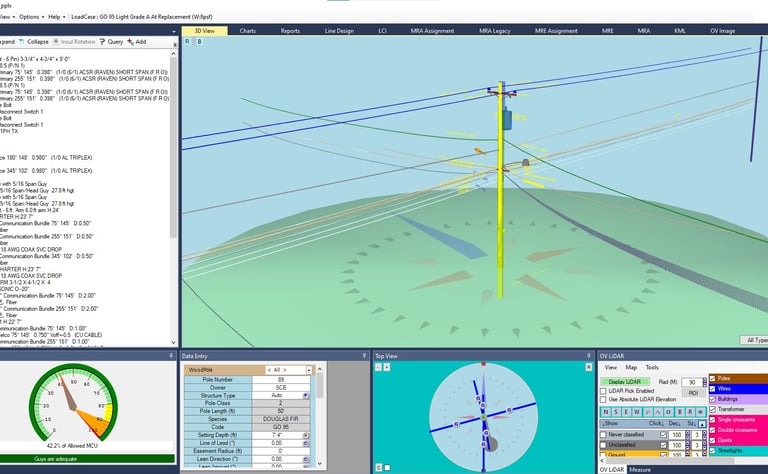Open the MRA Assignment tab
This screenshot has height=474, width=768.
pyautogui.click(x=432, y=31)
